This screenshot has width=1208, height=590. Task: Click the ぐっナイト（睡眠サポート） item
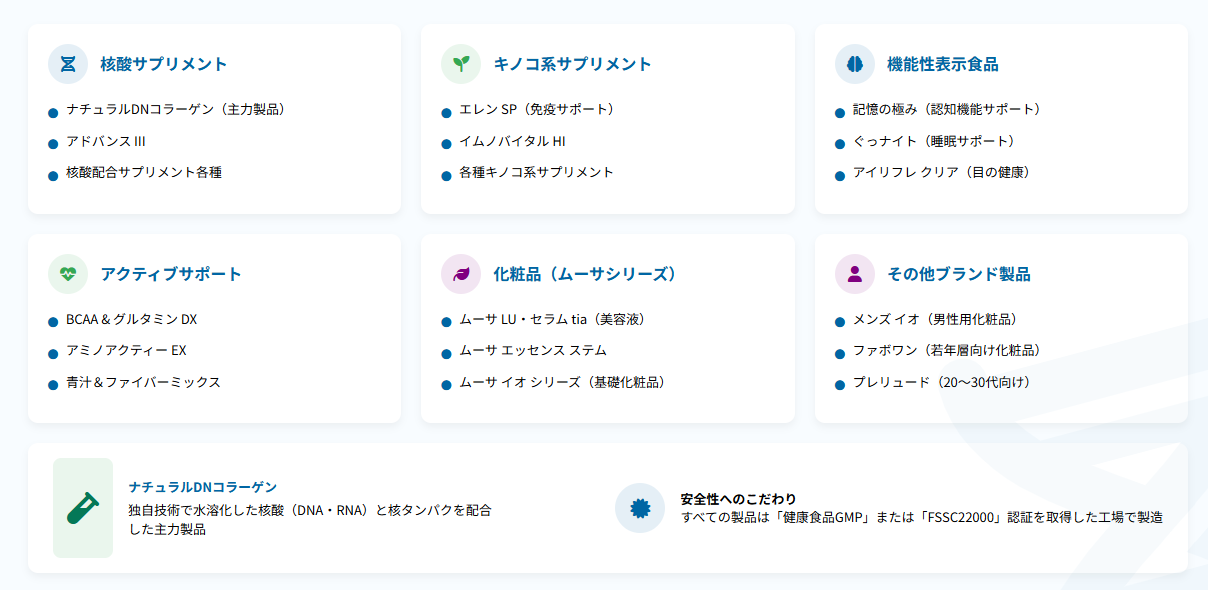937,141
